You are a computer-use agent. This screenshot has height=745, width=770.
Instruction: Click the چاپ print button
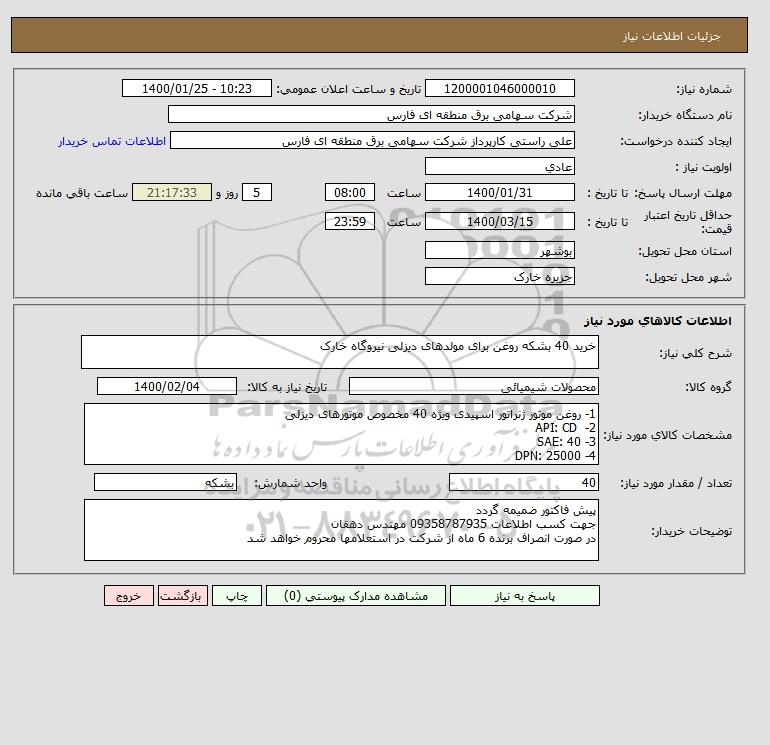(237, 596)
